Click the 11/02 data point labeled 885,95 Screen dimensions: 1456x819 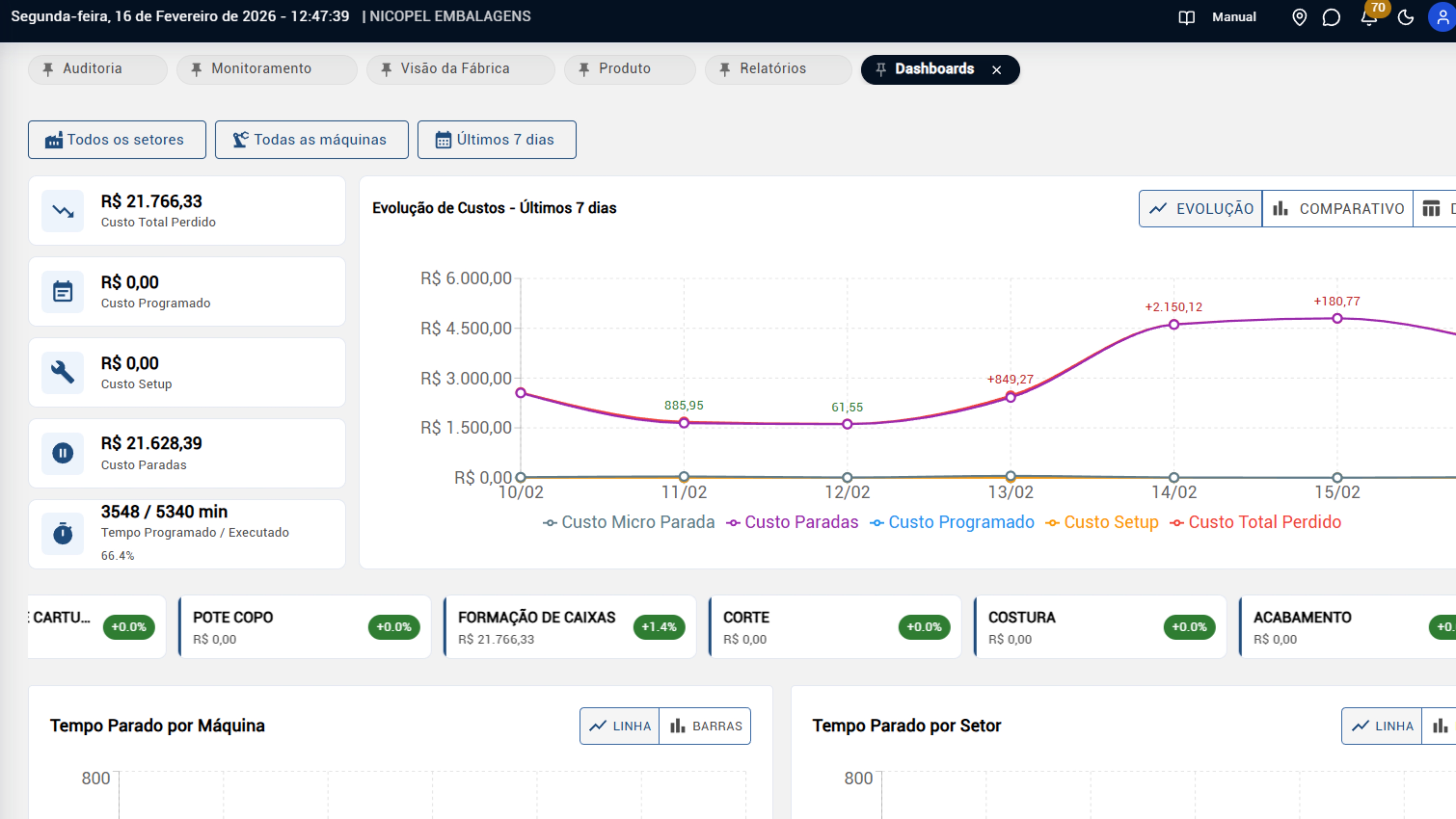684,423
